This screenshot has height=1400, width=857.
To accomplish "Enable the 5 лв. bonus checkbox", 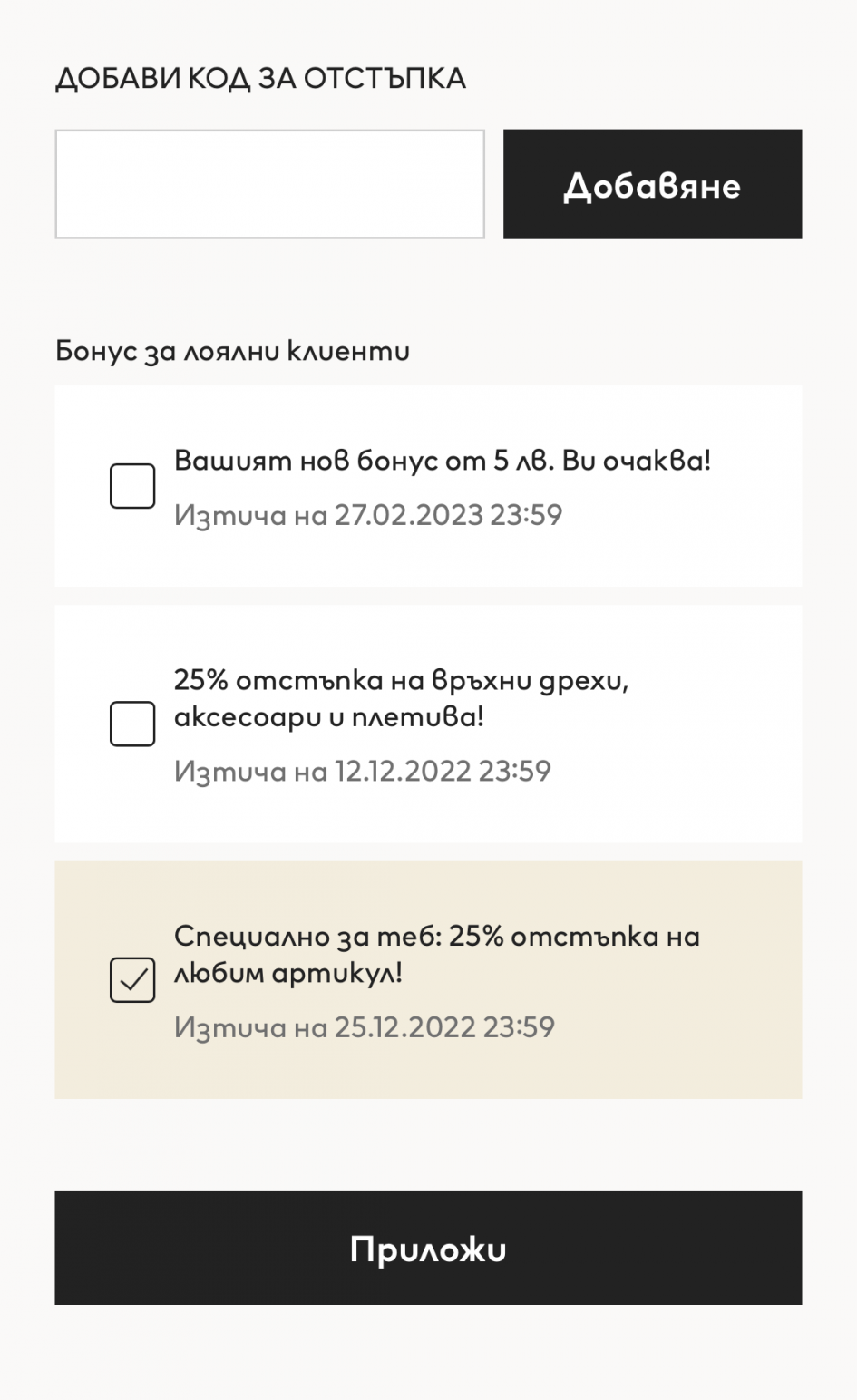I will (132, 486).
